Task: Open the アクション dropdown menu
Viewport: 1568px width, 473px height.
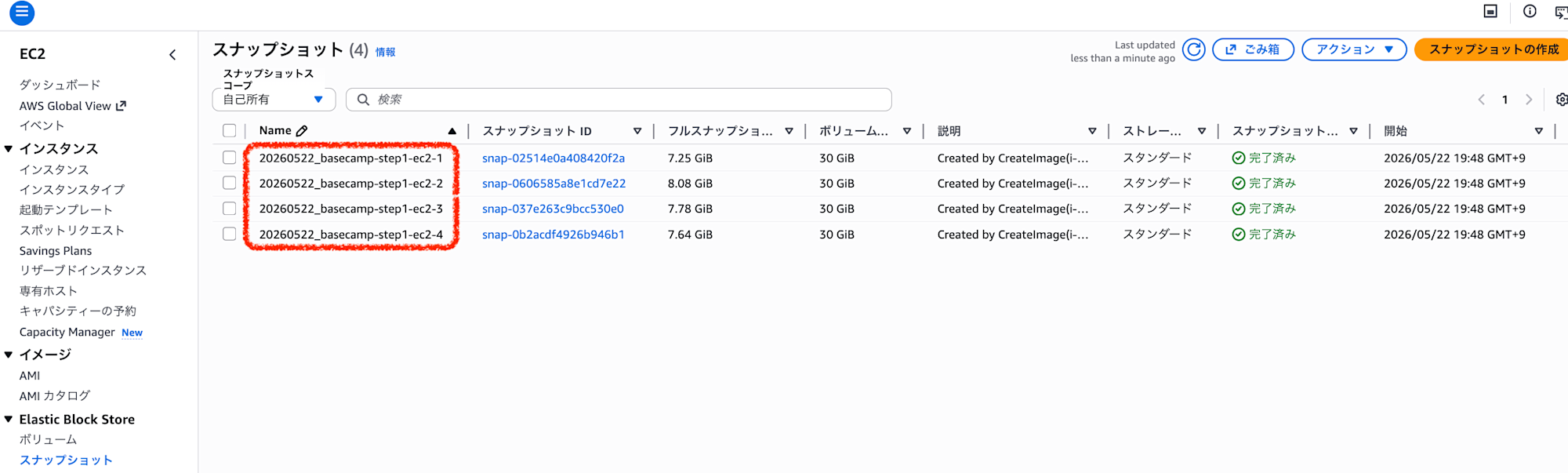Action: point(1354,49)
